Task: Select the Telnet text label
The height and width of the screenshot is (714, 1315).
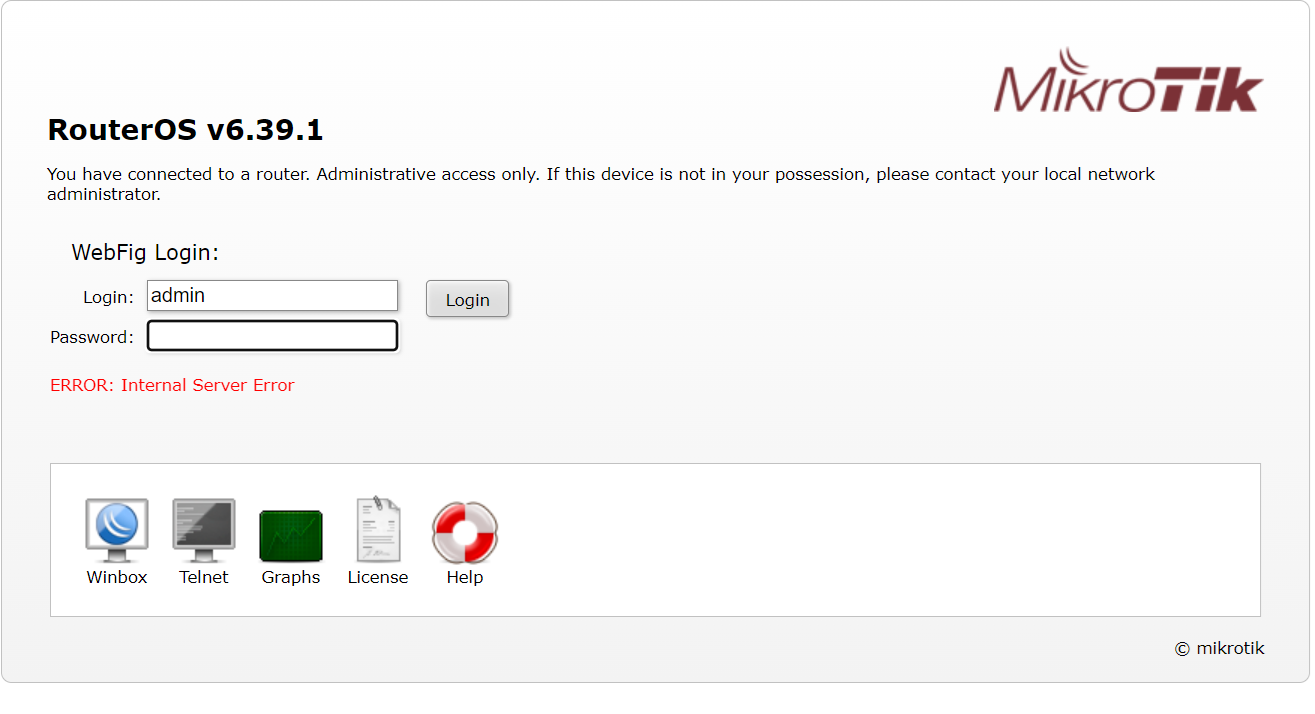Action: click(x=204, y=577)
